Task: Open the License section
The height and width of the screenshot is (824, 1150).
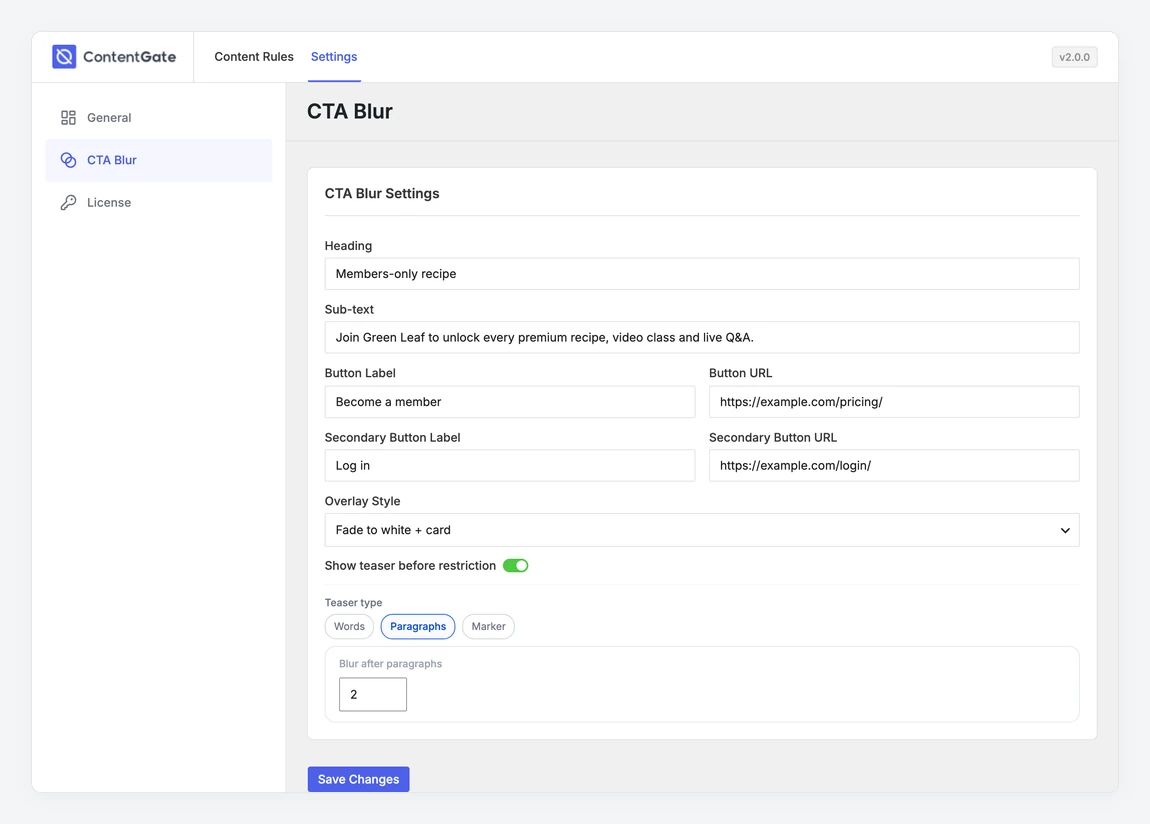Action: point(158,202)
